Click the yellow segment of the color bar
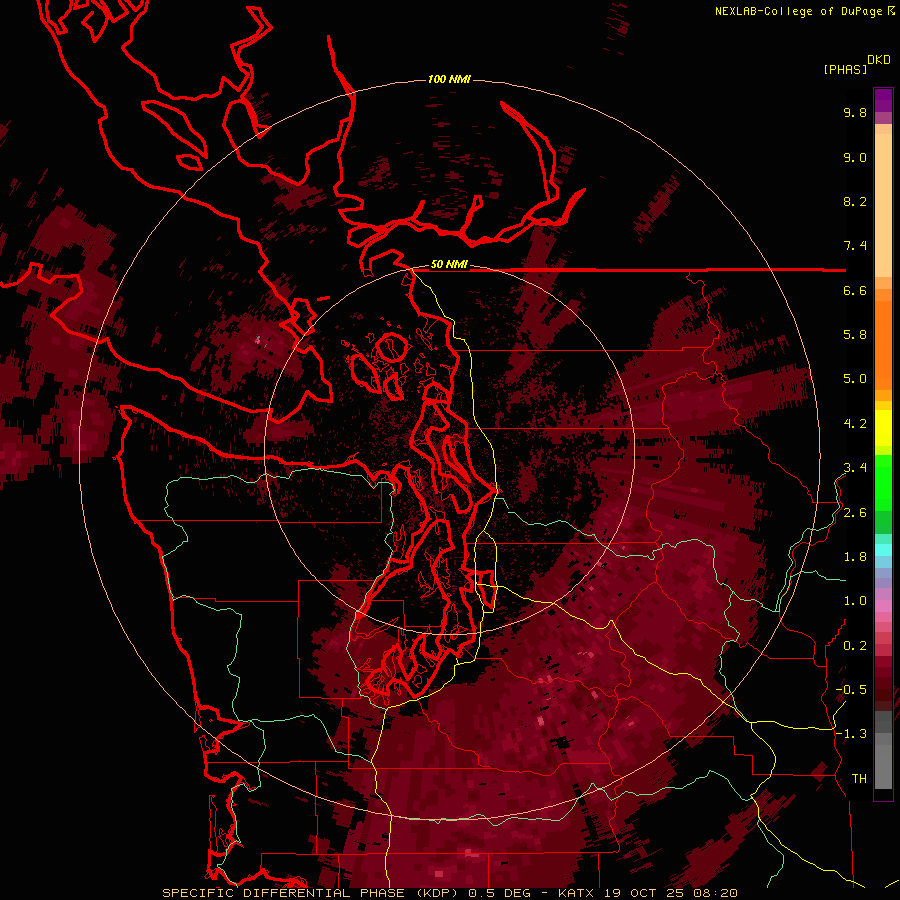This screenshot has height=900, width=900. 883,428
